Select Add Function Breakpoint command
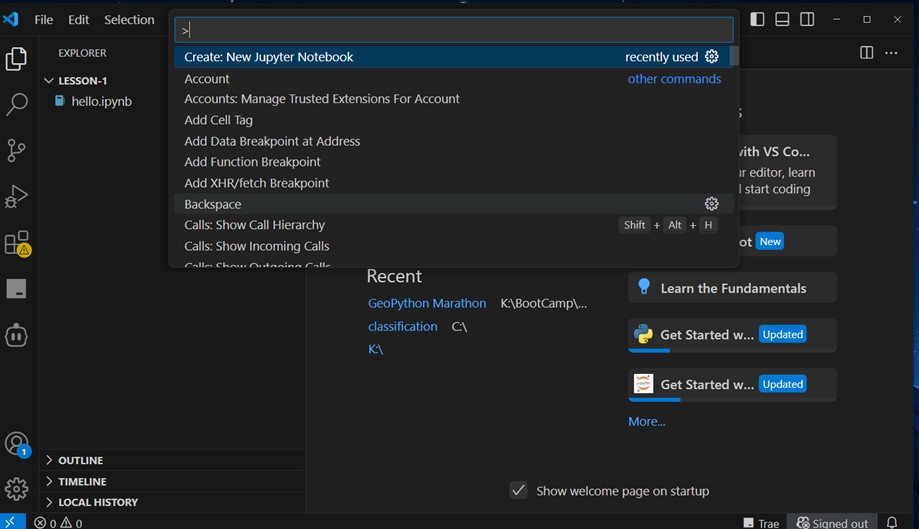This screenshot has height=529, width=919. (x=454, y=162)
